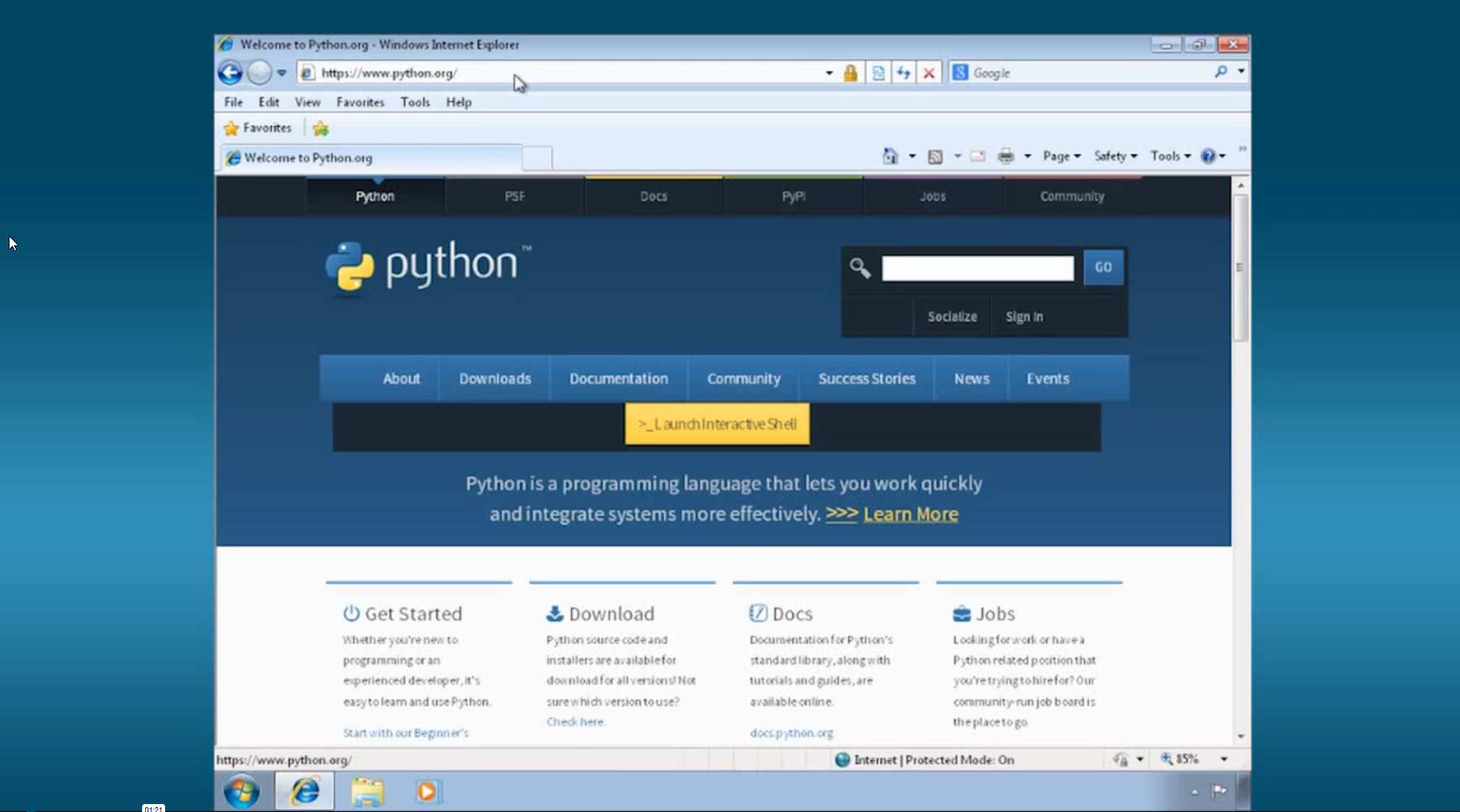Open the zoom level dropdown at 85%
1460x812 pixels.
click(x=1223, y=760)
